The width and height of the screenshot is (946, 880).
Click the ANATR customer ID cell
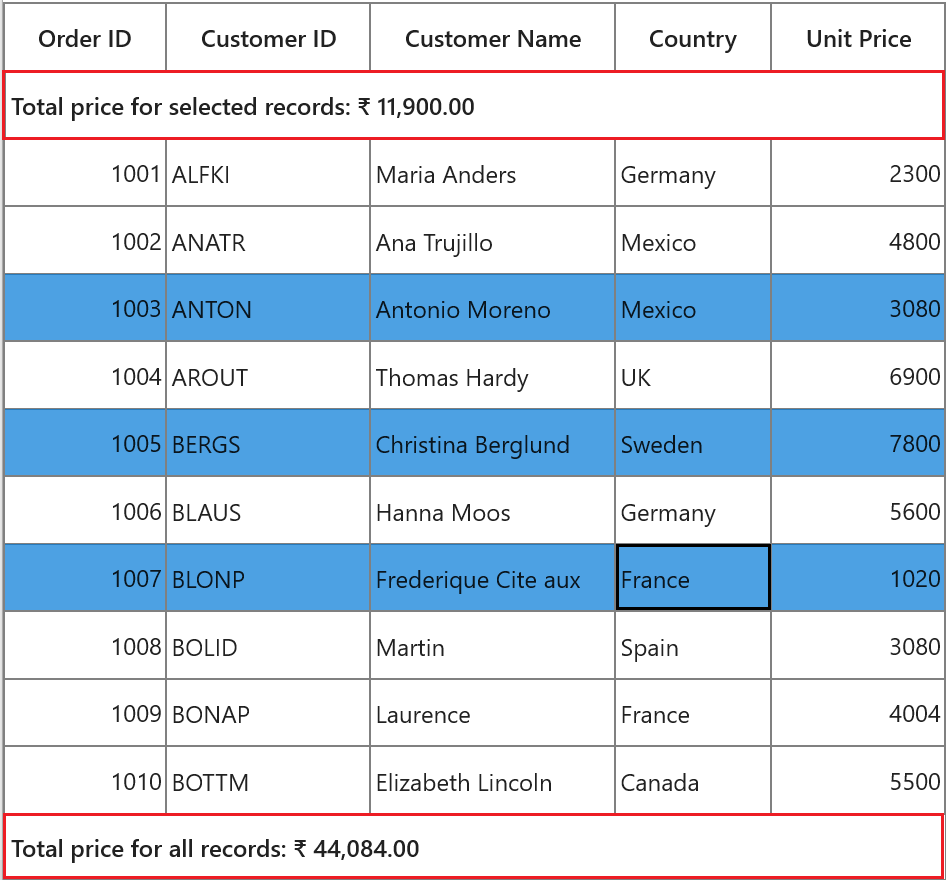268,241
